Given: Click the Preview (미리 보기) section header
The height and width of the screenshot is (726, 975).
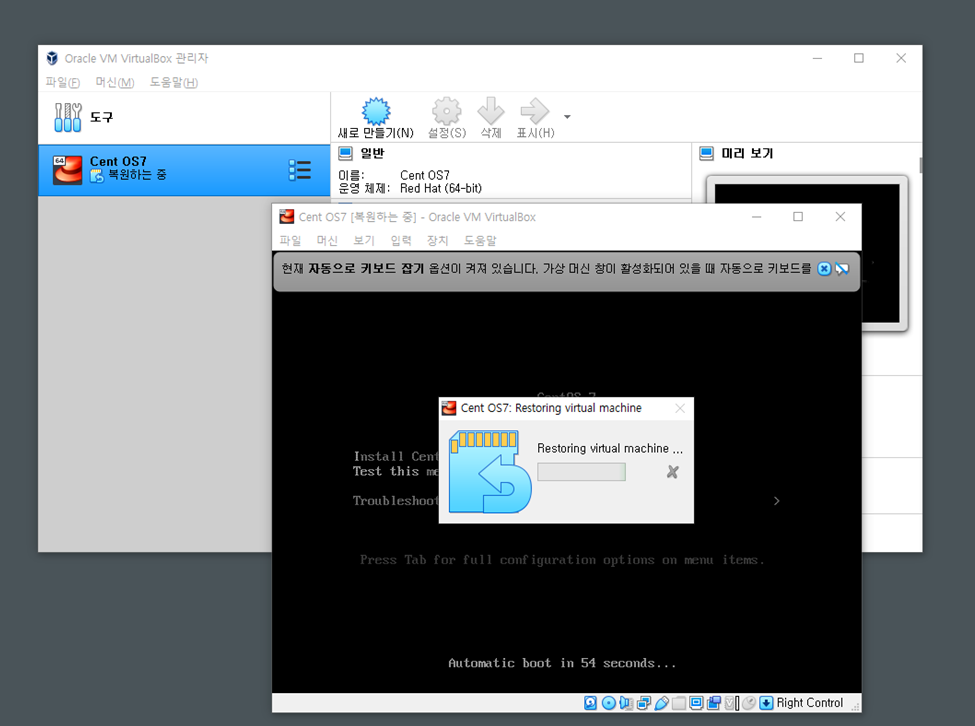Looking at the screenshot, I should coord(747,153).
